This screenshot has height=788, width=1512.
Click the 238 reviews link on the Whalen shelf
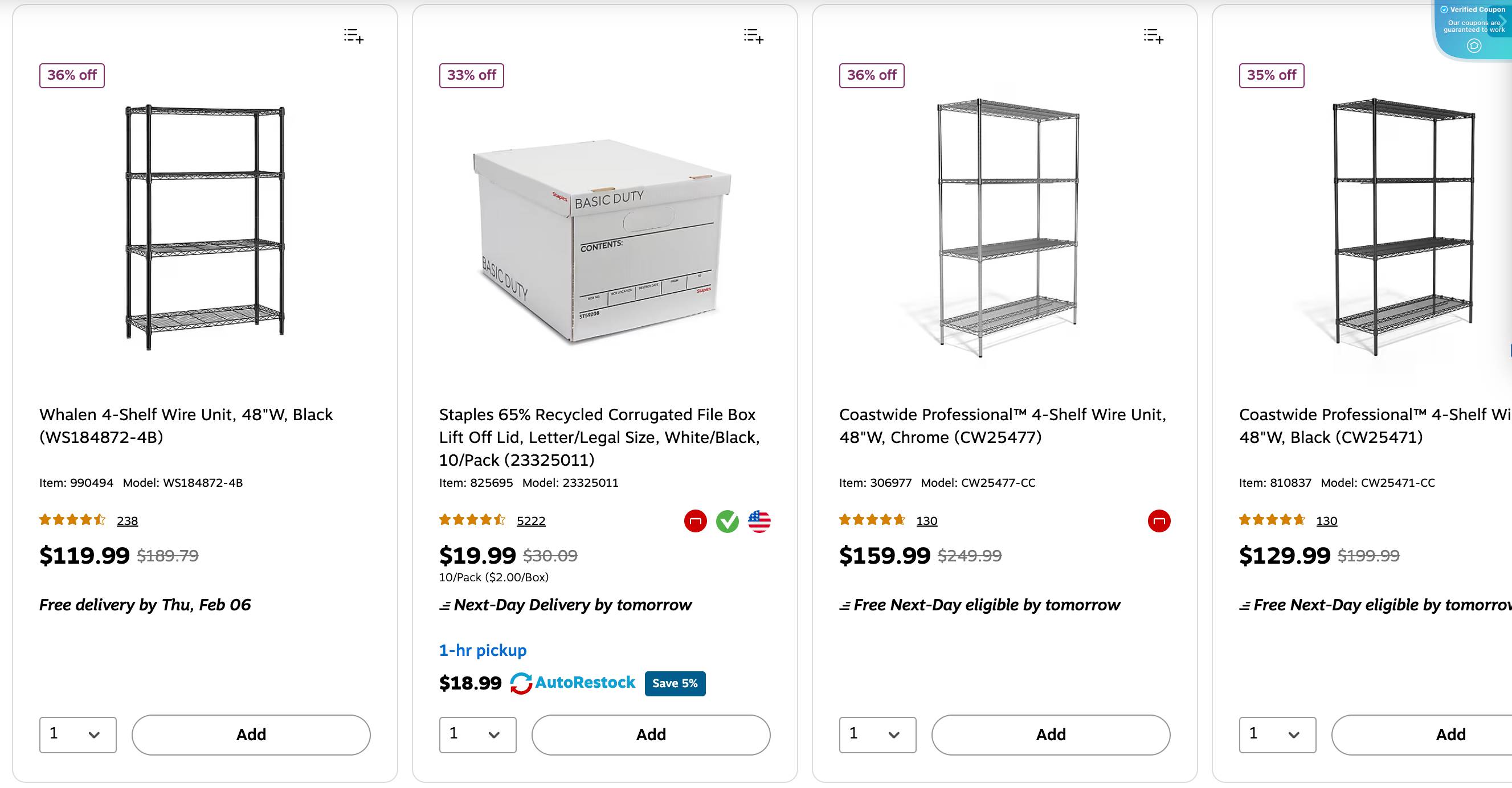click(x=128, y=520)
